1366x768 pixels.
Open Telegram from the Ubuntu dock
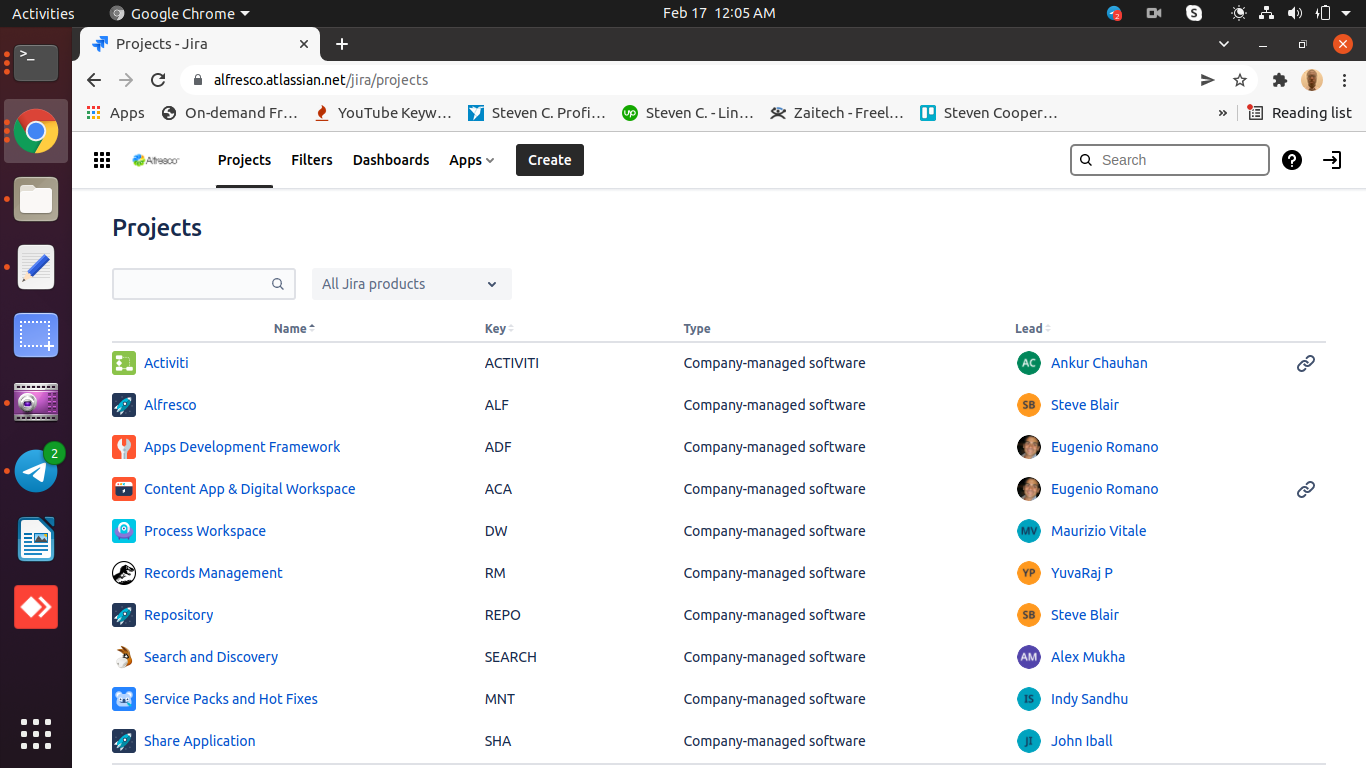(36, 470)
